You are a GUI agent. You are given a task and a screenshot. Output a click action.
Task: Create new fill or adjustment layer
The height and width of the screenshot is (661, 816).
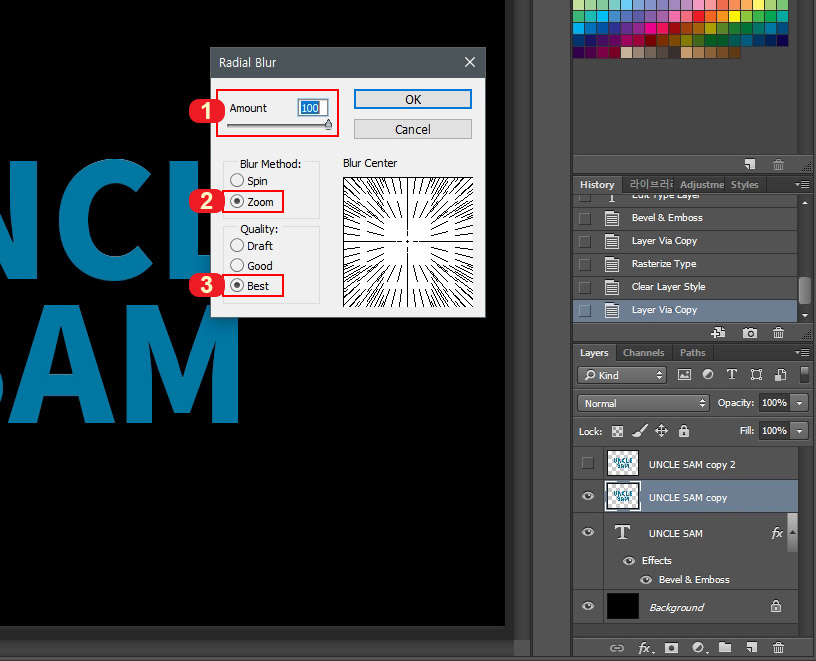coord(698,647)
